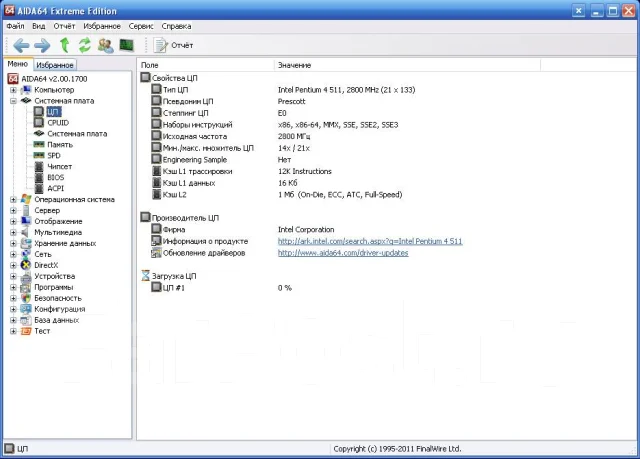This screenshot has height=459, width=640.
Task: Collapse the Системная плата parent node
Action: [x=13, y=101]
